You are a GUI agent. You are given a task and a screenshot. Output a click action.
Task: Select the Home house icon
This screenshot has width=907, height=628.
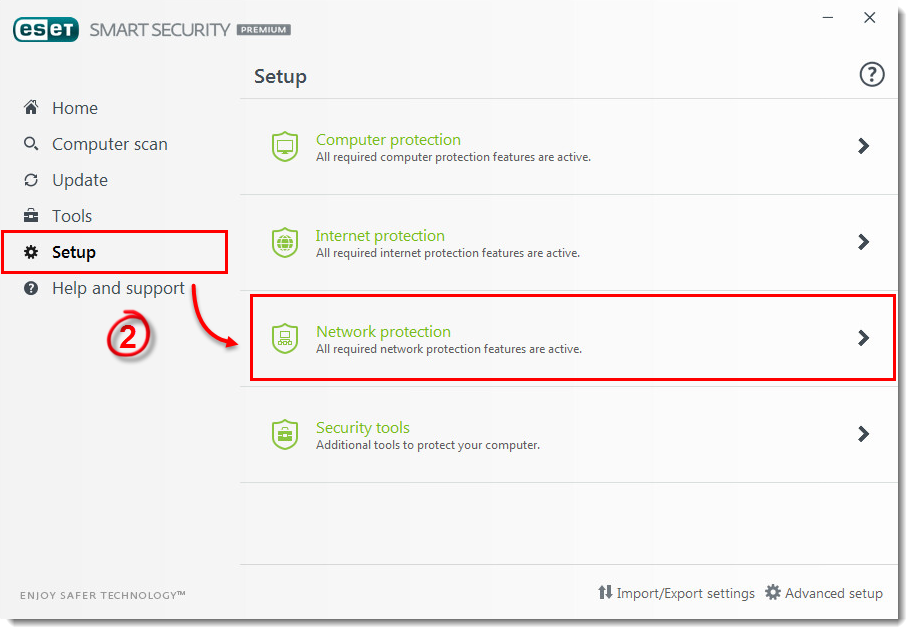[x=29, y=108]
